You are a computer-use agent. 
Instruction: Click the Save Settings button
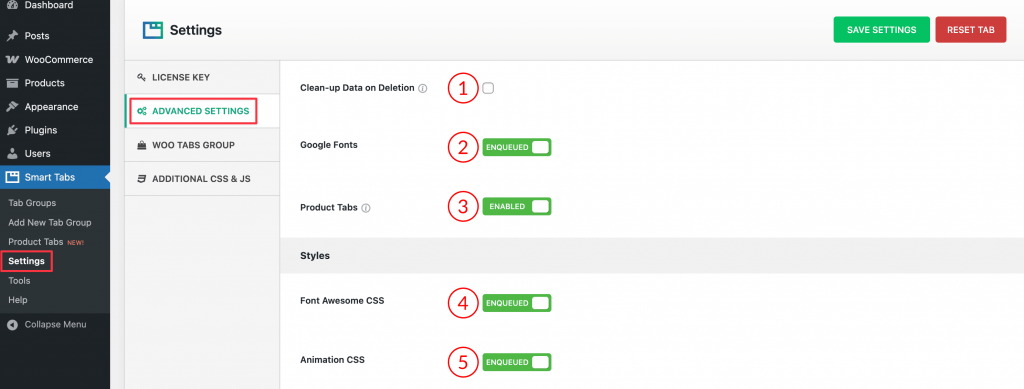[x=882, y=30]
